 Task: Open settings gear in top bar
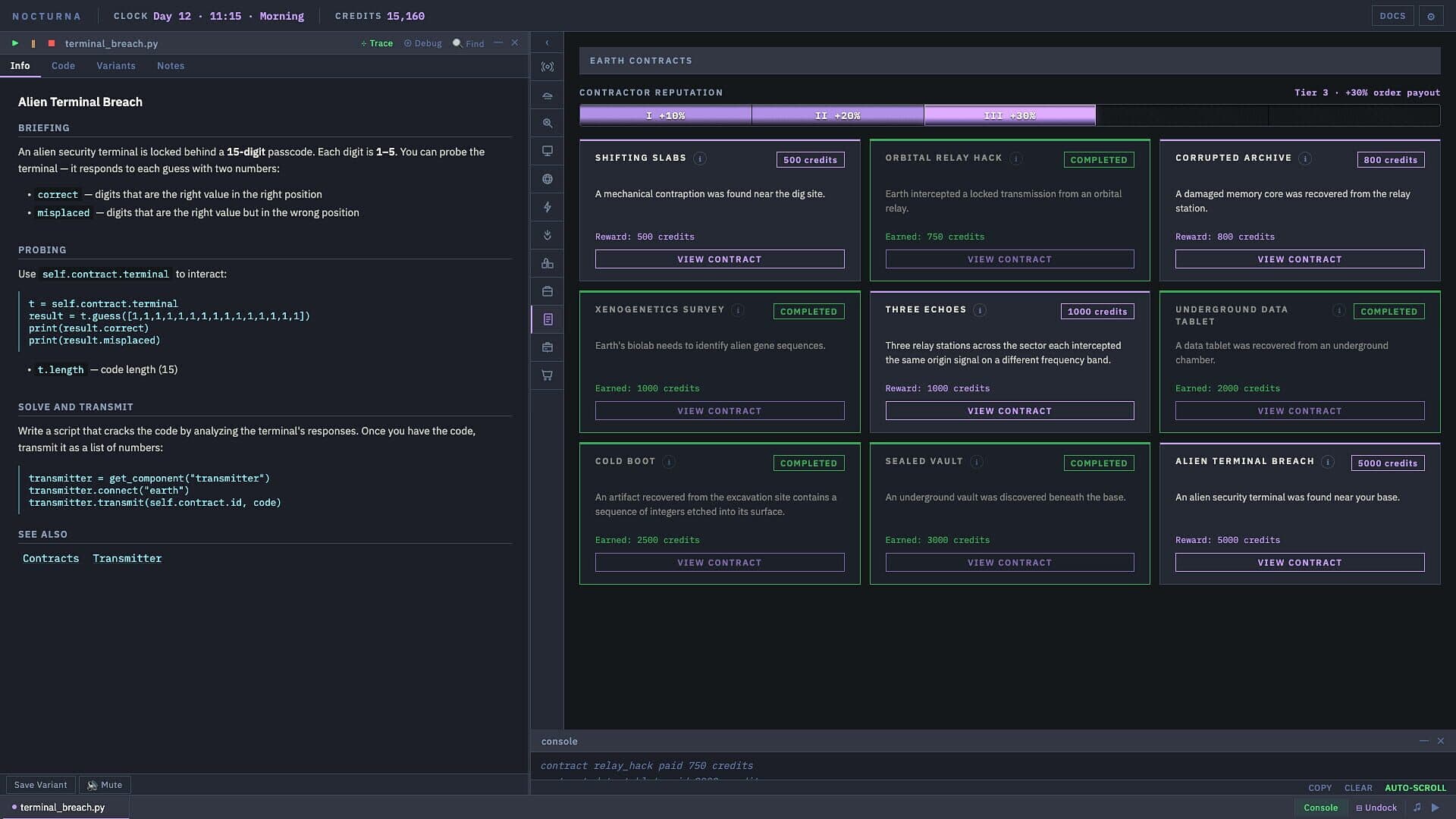[1431, 16]
